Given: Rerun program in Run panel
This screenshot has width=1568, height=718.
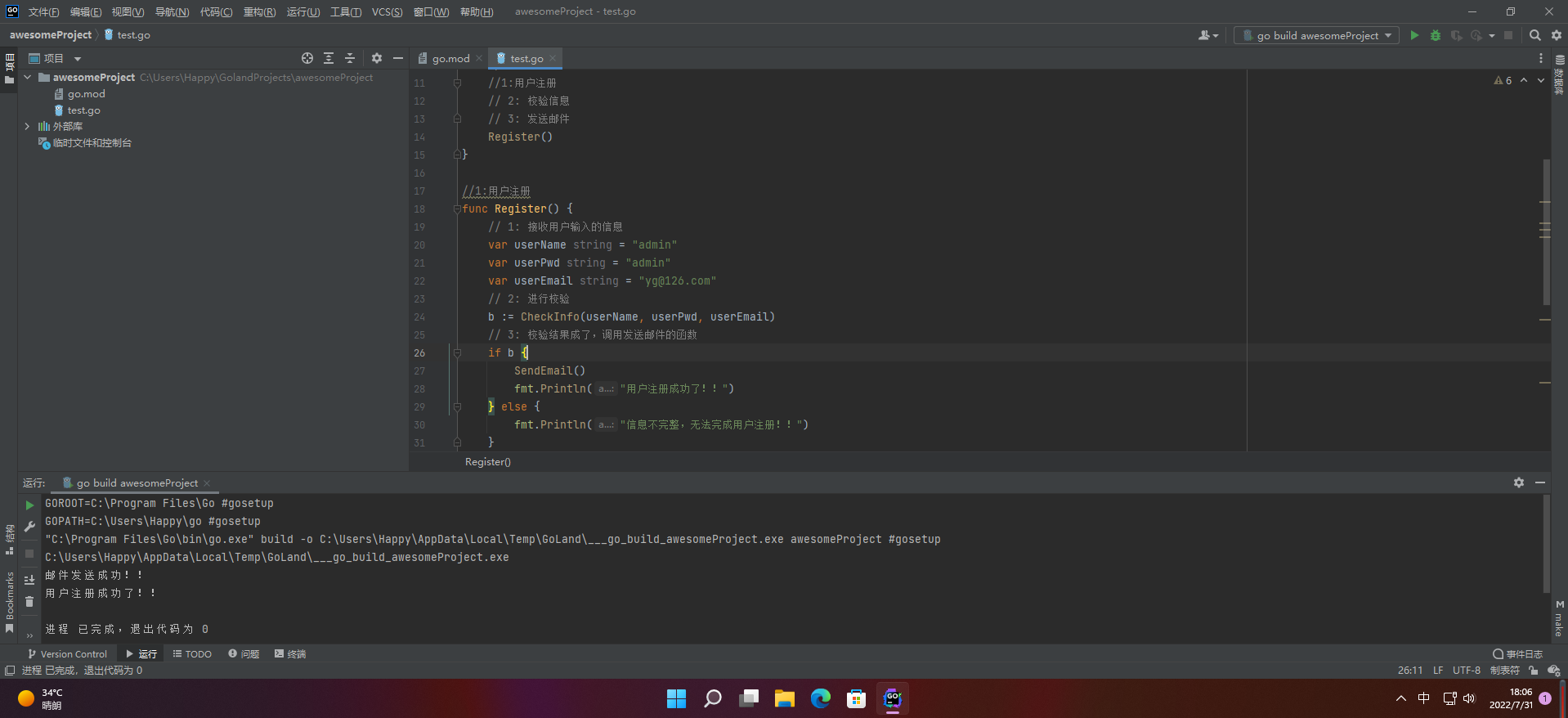Looking at the screenshot, I should (x=29, y=505).
